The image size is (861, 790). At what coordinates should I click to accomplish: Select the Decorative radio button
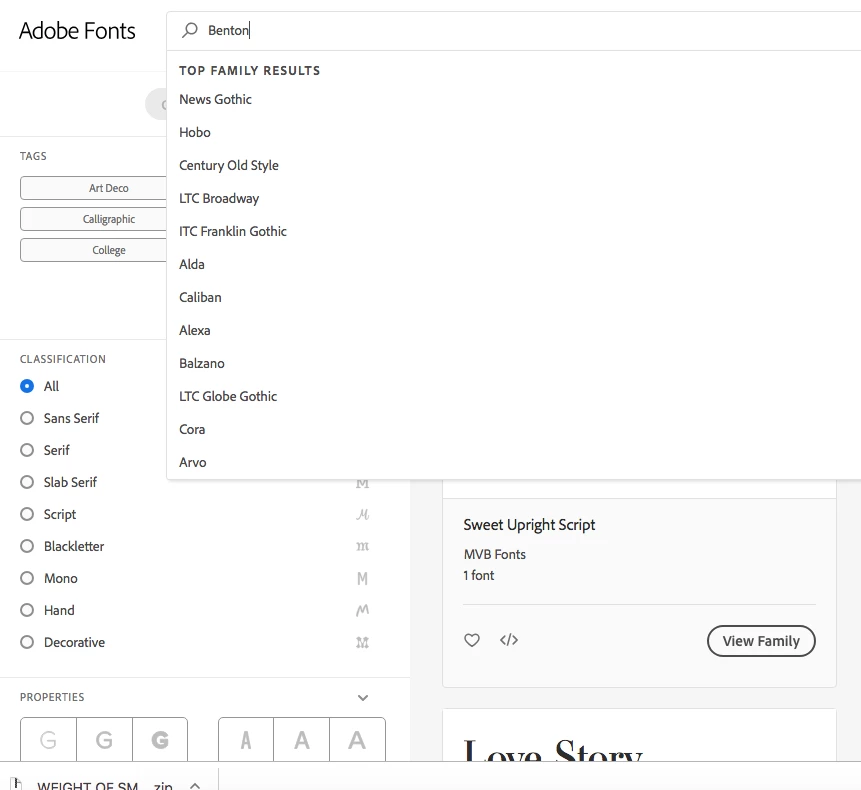point(27,642)
